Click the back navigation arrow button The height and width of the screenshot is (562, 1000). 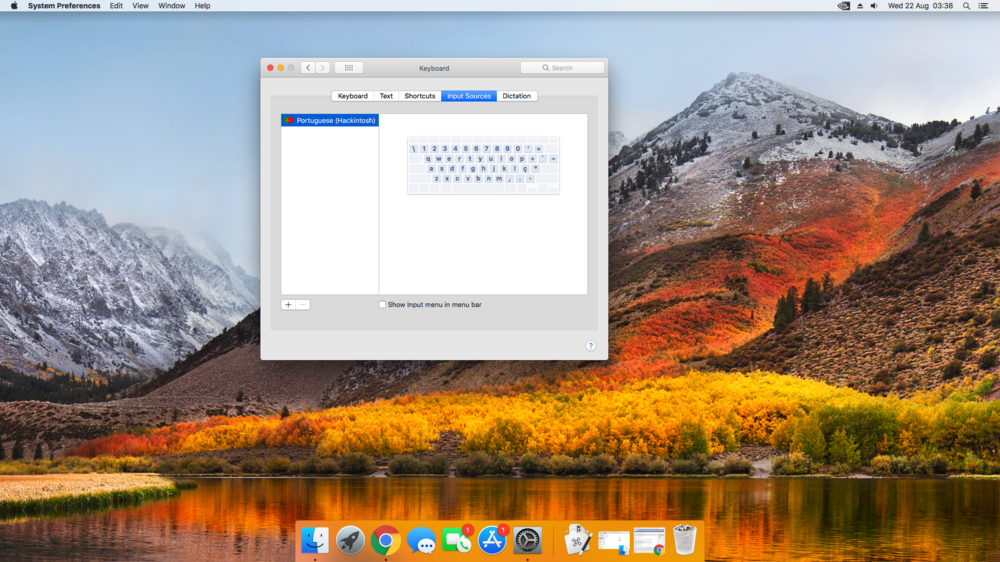(307, 68)
